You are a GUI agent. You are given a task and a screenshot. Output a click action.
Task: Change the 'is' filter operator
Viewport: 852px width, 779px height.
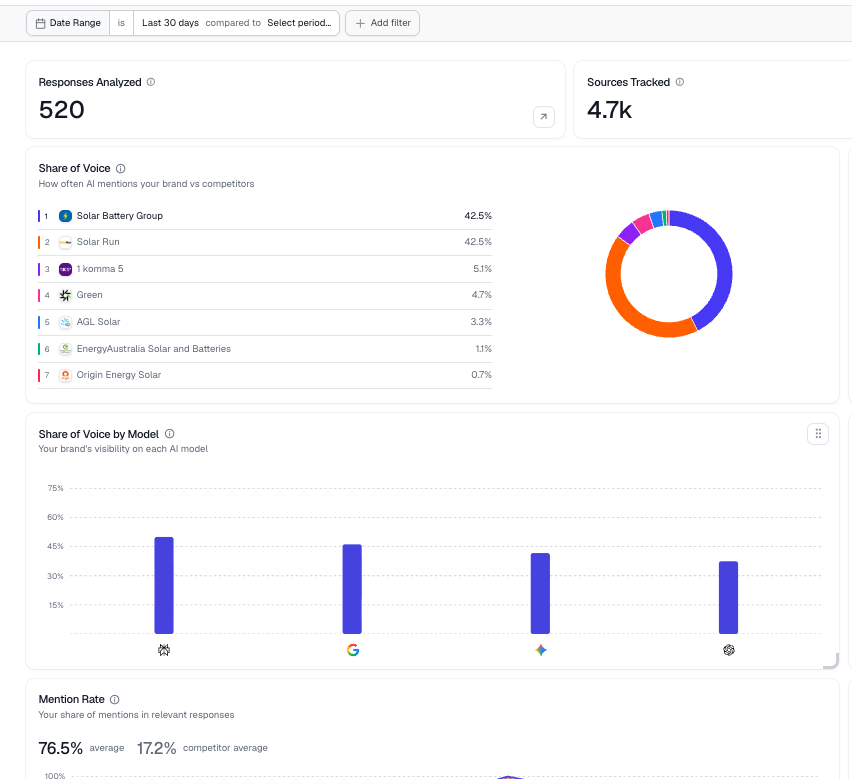(x=121, y=23)
